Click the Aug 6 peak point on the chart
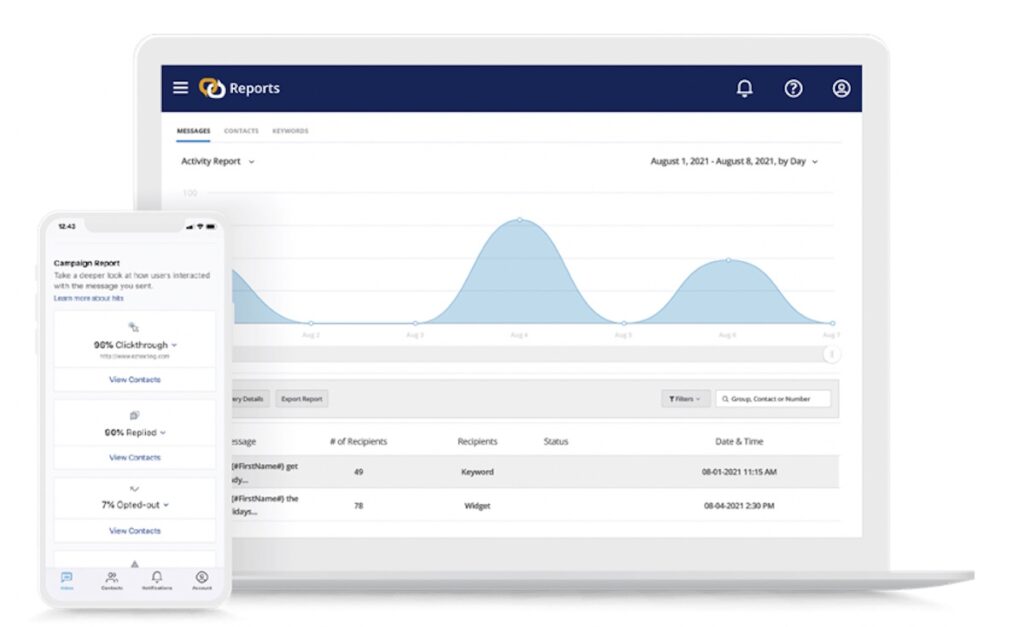Viewport: 1024px width, 627px height. pyautogui.click(x=728, y=260)
